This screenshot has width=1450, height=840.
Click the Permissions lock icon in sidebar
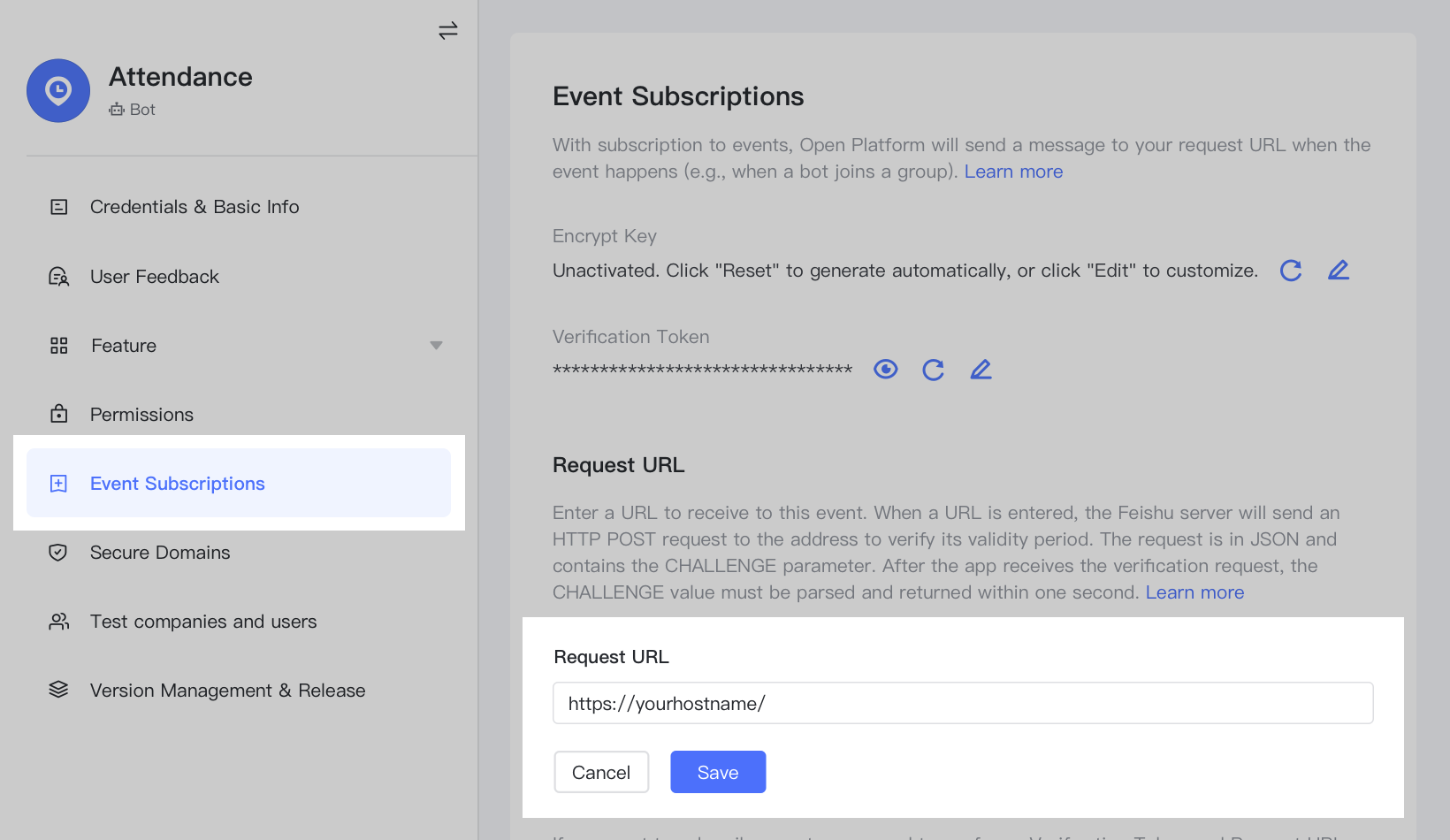click(x=58, y=414)
